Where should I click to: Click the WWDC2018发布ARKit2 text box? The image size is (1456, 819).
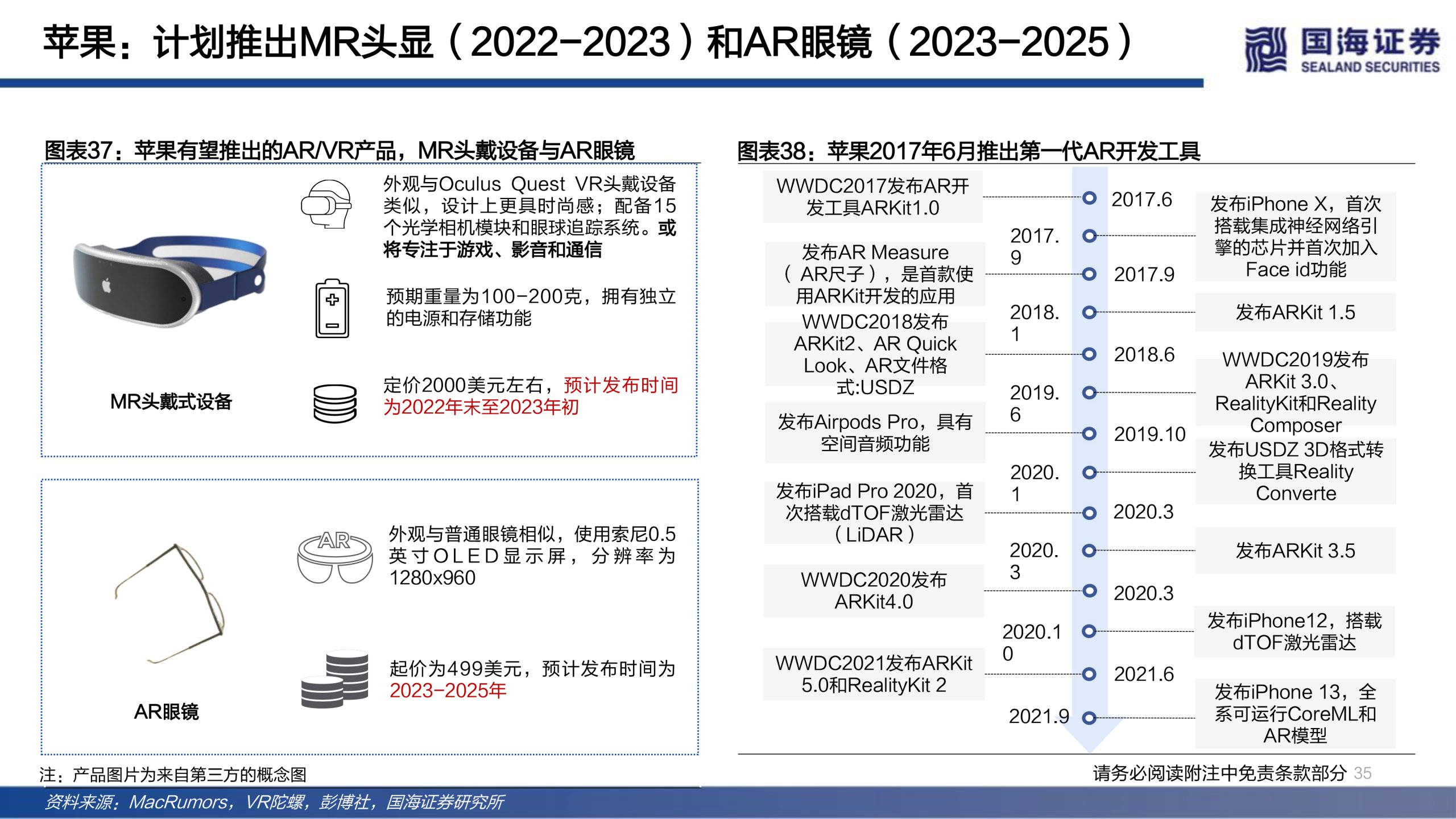point(875,354)
